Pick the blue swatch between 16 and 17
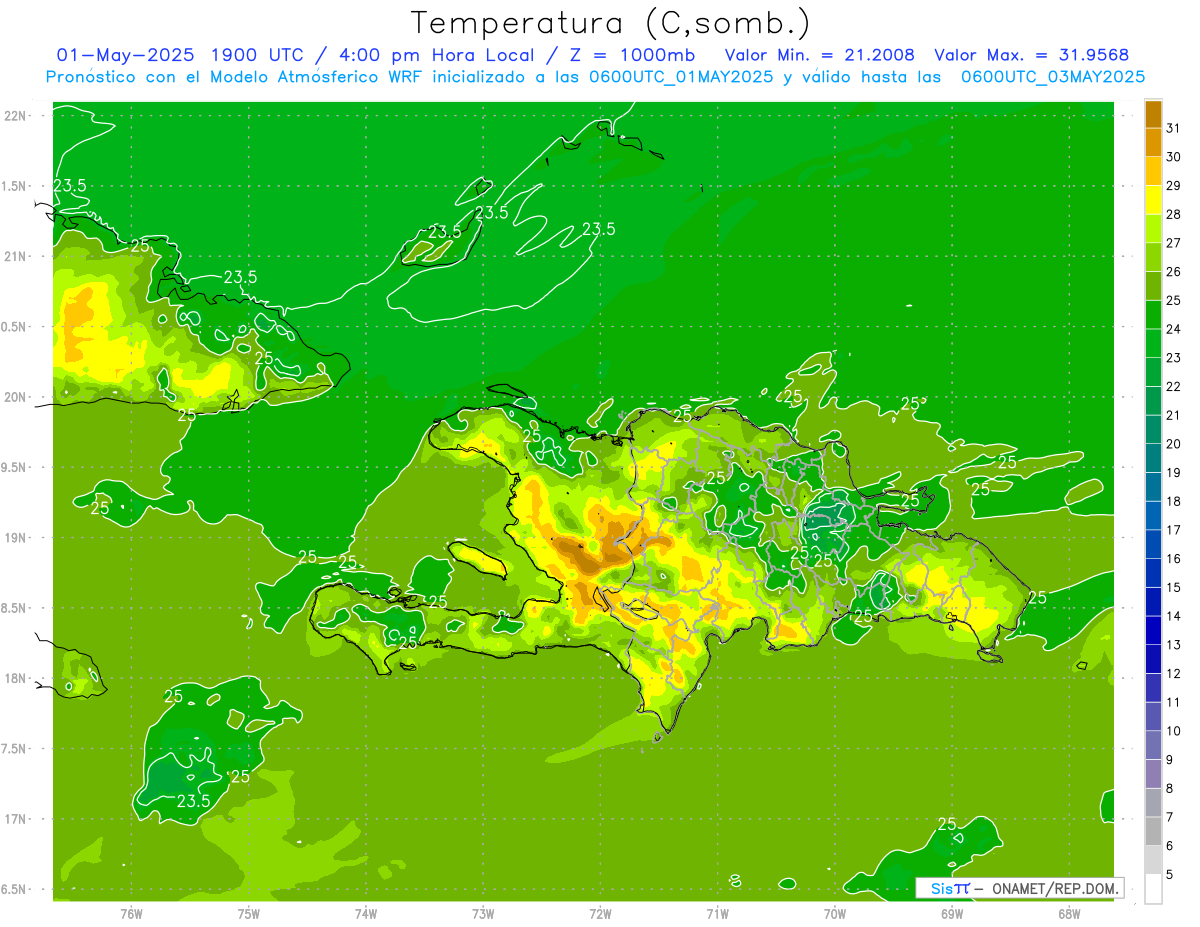 pos(1153,544)
